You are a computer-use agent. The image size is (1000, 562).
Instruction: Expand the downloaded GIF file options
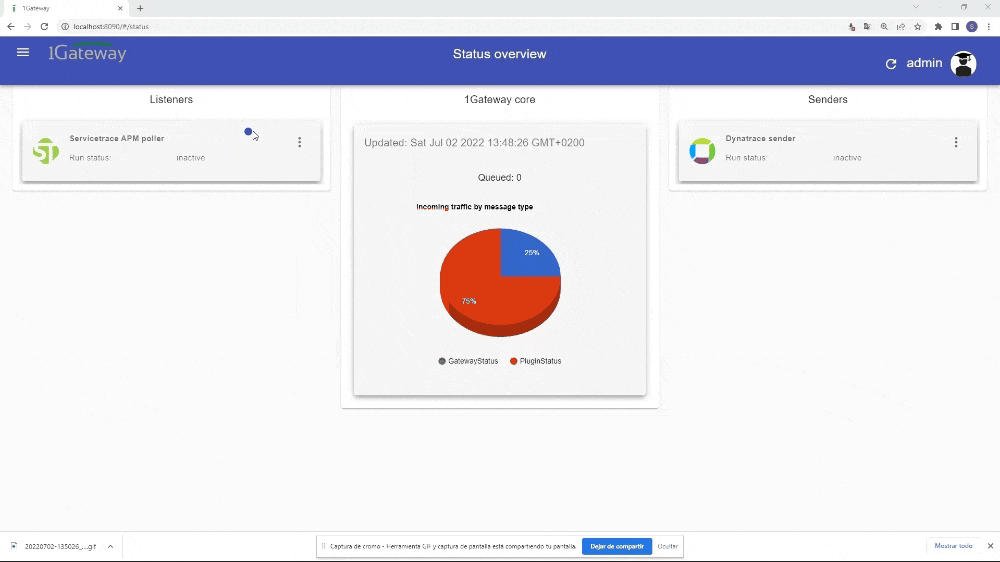pyautogui.click(x=110, y=546)
